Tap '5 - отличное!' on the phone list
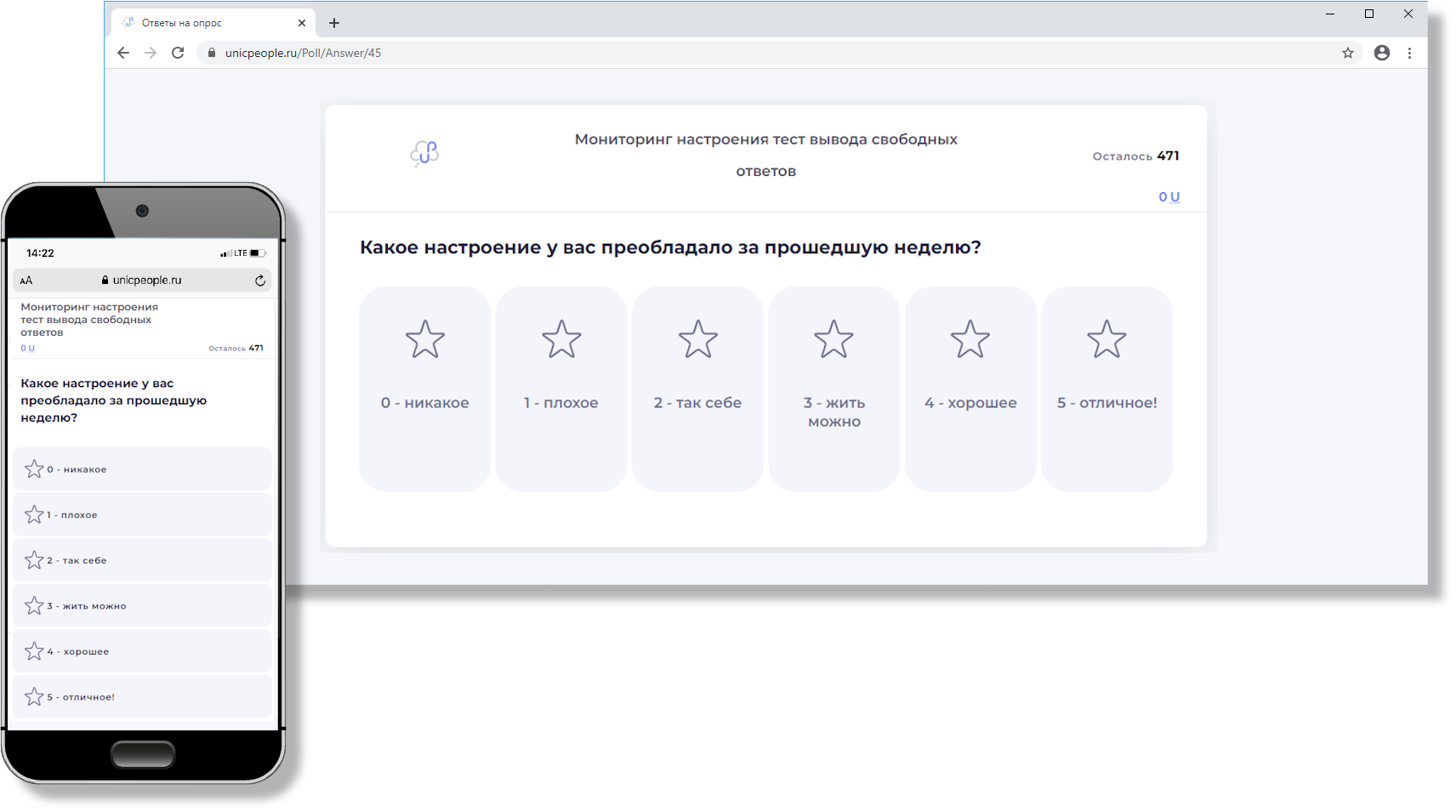This screenshot has height=812, width=1456. point(142,696)
